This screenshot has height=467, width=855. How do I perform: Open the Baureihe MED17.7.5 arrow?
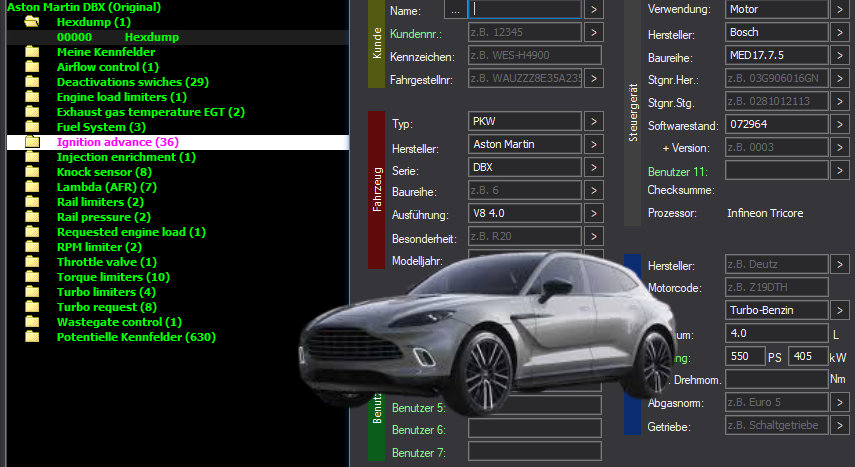[840, 55]
